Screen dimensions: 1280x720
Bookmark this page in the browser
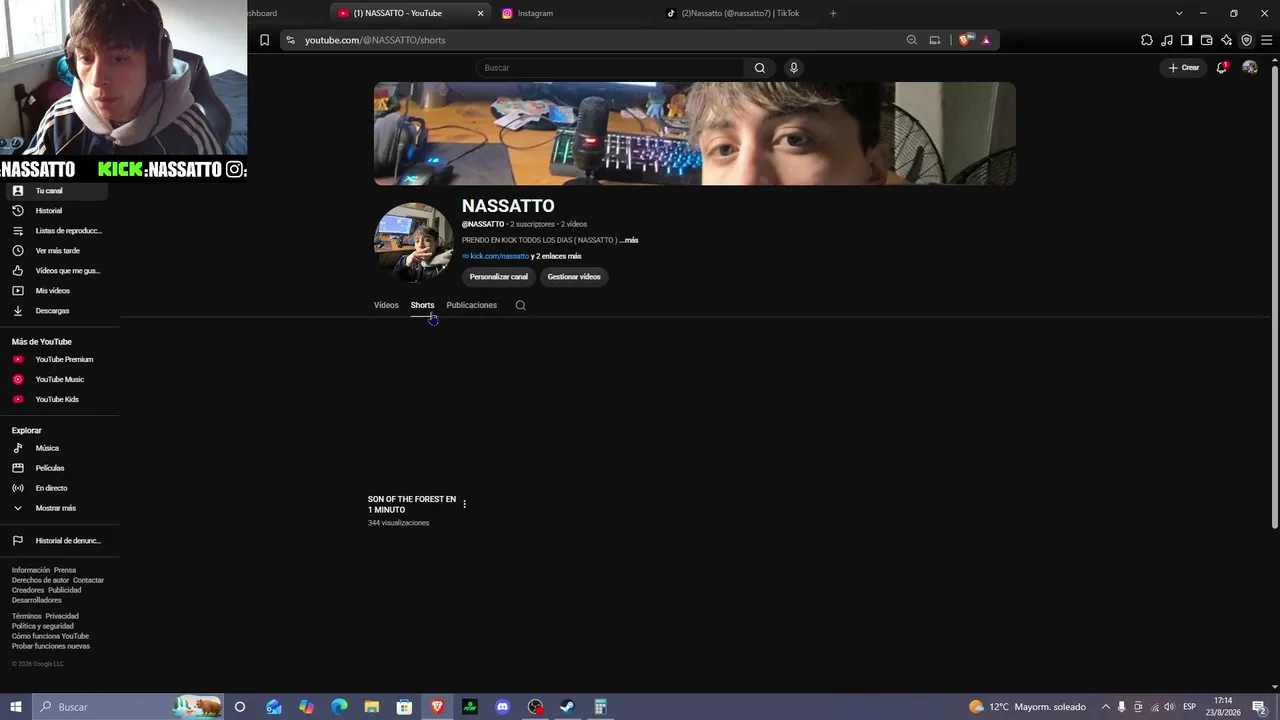click(x=264, y=40)
